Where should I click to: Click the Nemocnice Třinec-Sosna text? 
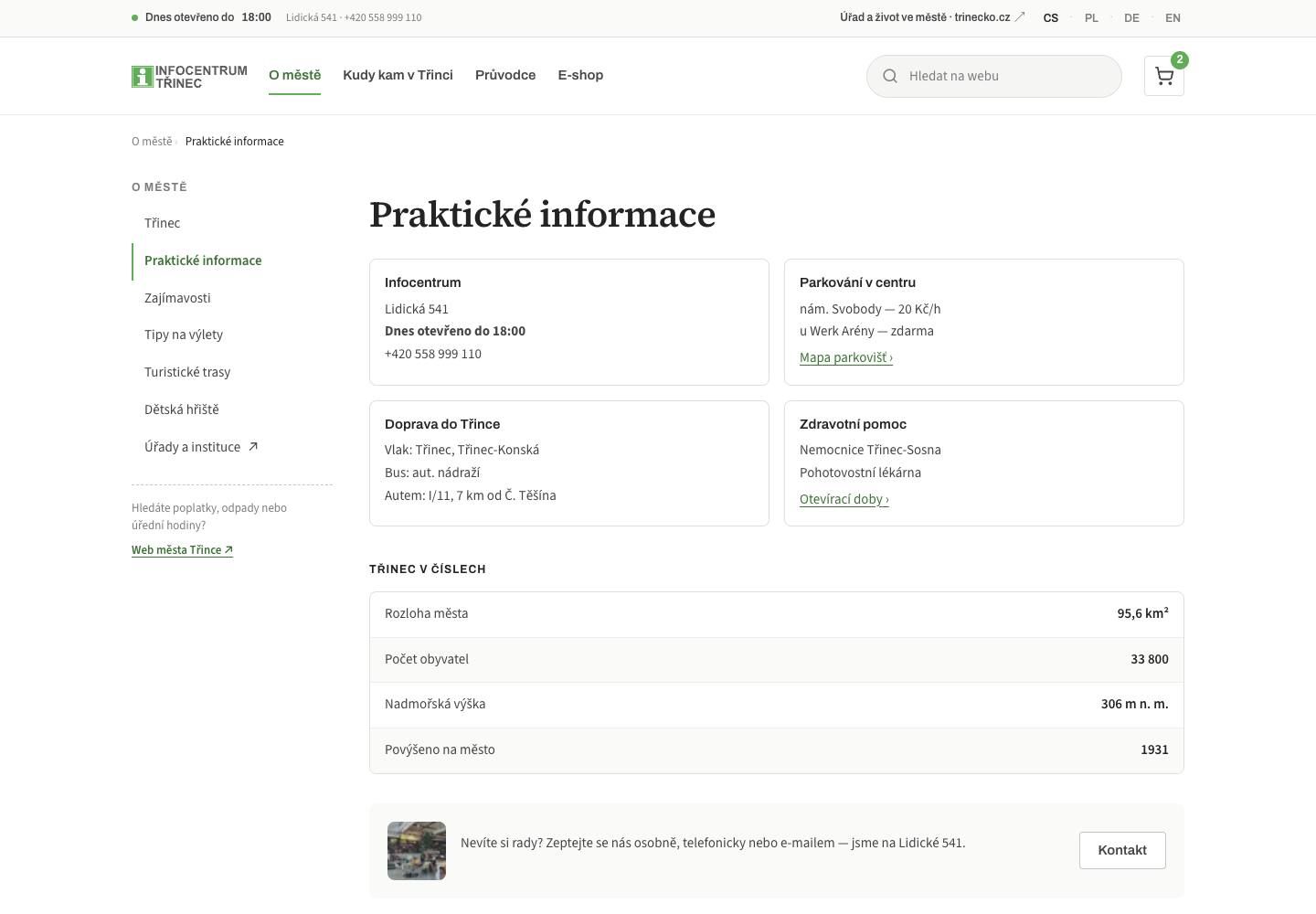870,450
